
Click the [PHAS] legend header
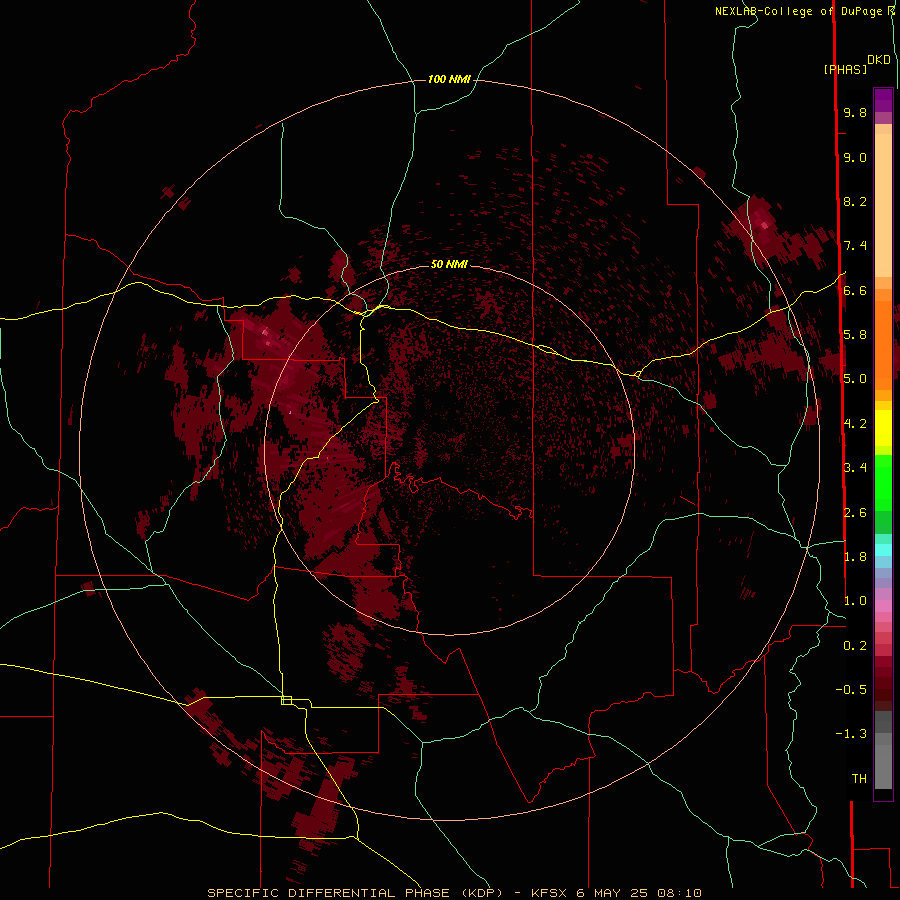pyautogui.click(x=845, y=69)
